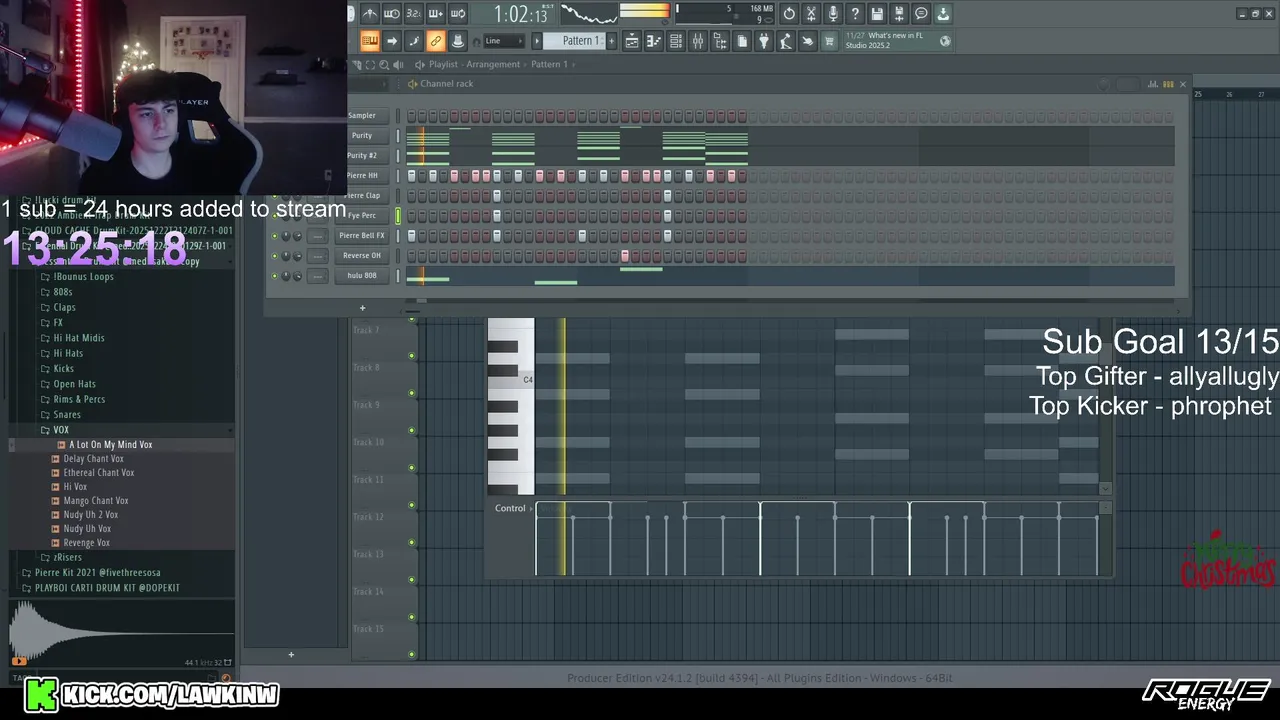
Task: Open the chat bubble icon
Action: pyautogui.click(x=921, y=14)
